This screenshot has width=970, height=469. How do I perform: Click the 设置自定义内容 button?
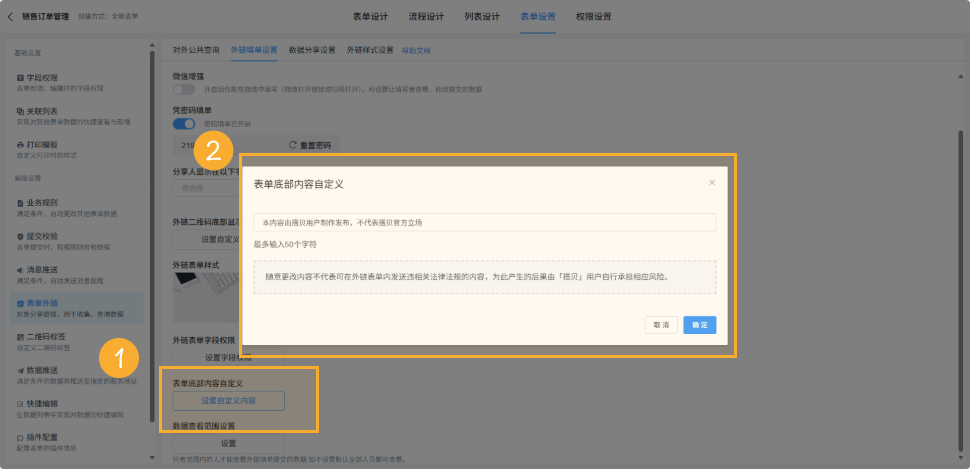point(228,401)
